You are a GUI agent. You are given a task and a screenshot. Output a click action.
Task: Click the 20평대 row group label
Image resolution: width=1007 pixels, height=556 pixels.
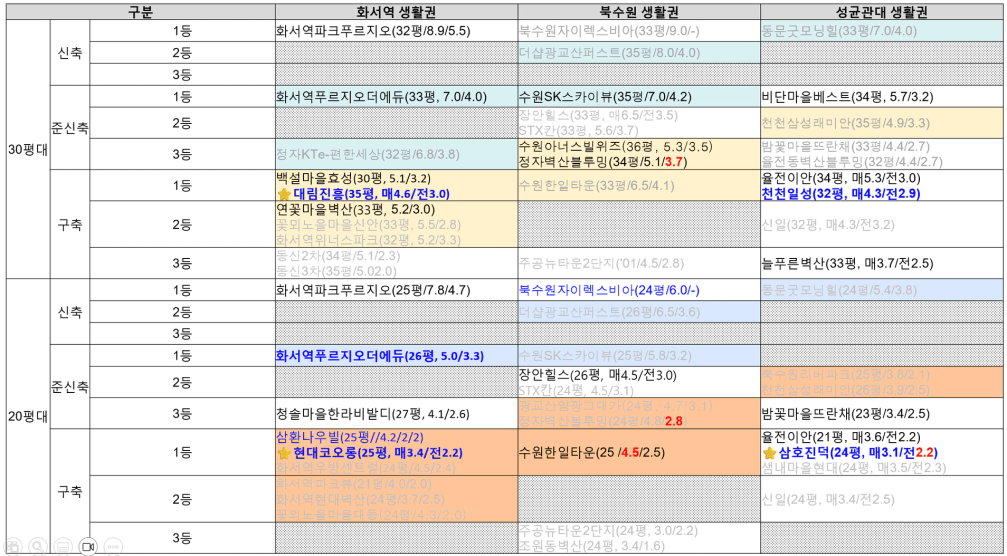click(28, 417)
